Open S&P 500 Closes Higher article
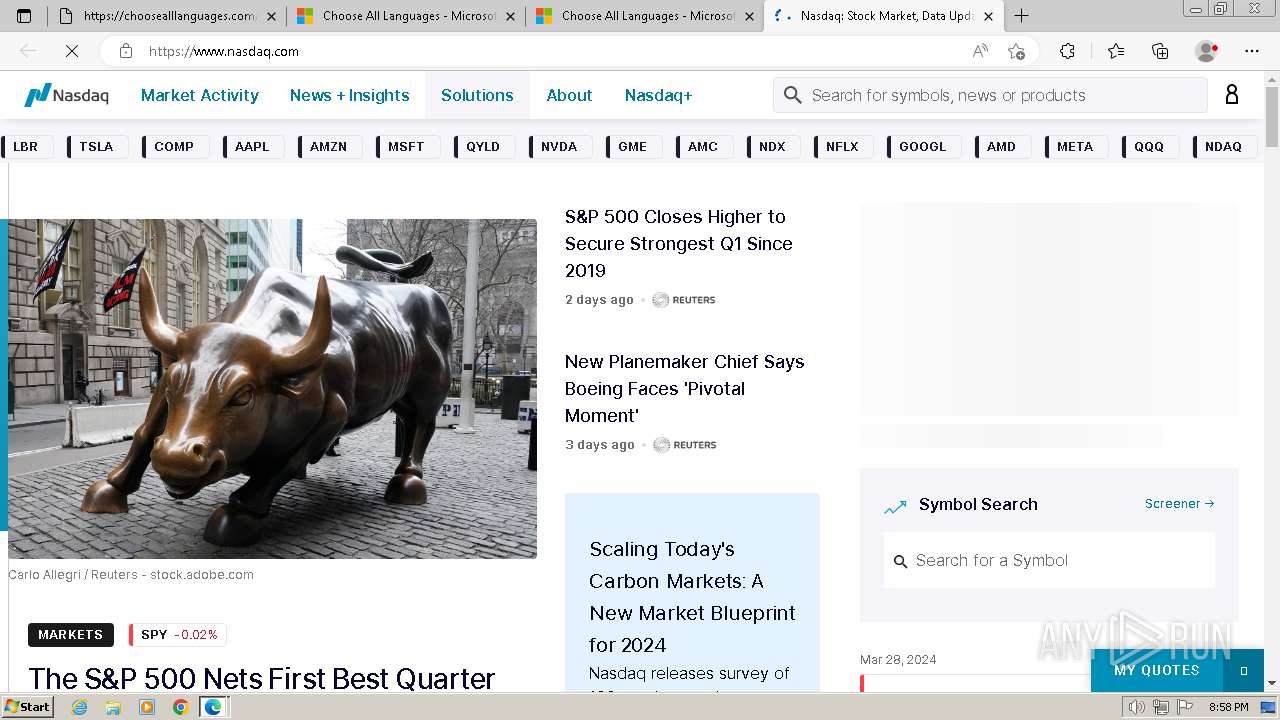This screenshot has height=720, width=1280. (679, 244)
